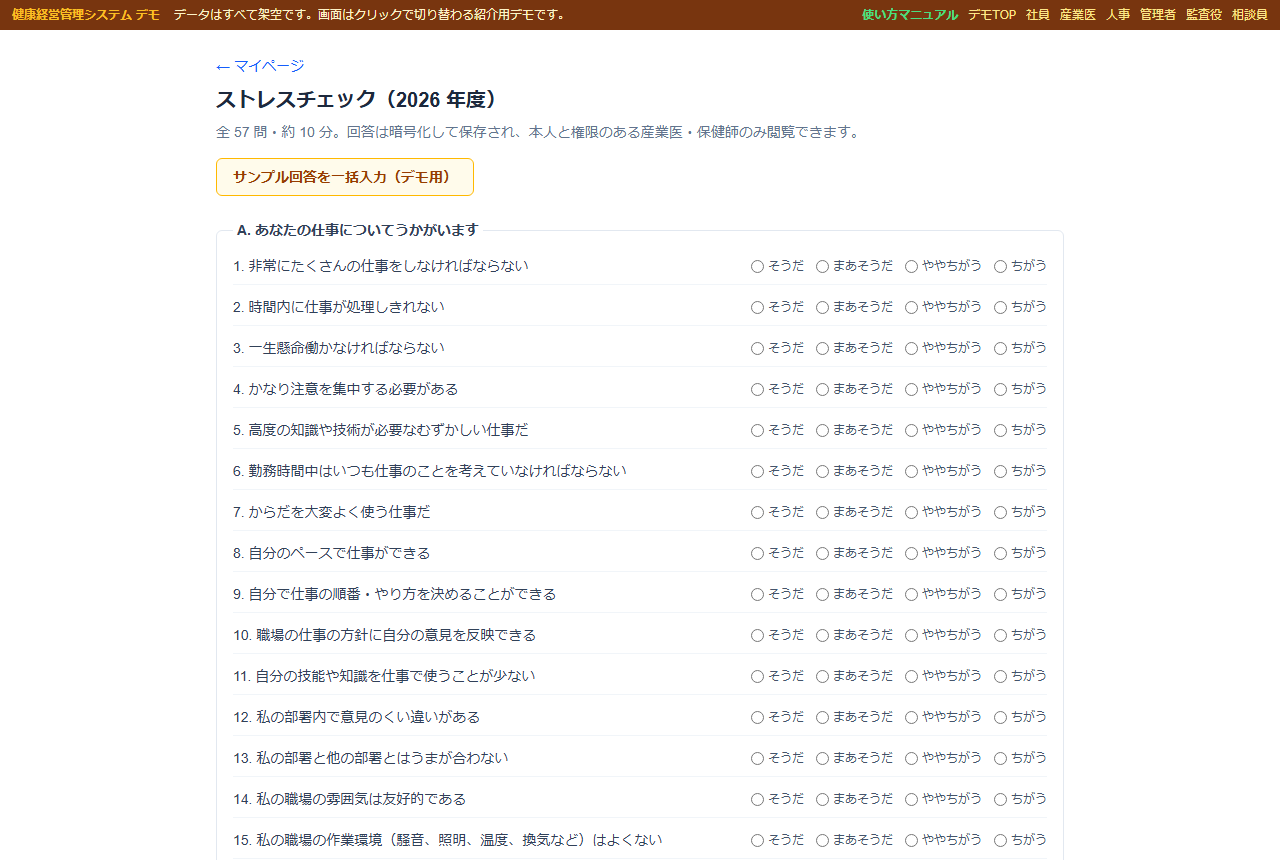
Task: Switch to 相談員 view
Action: click(x=1249, y=15)
